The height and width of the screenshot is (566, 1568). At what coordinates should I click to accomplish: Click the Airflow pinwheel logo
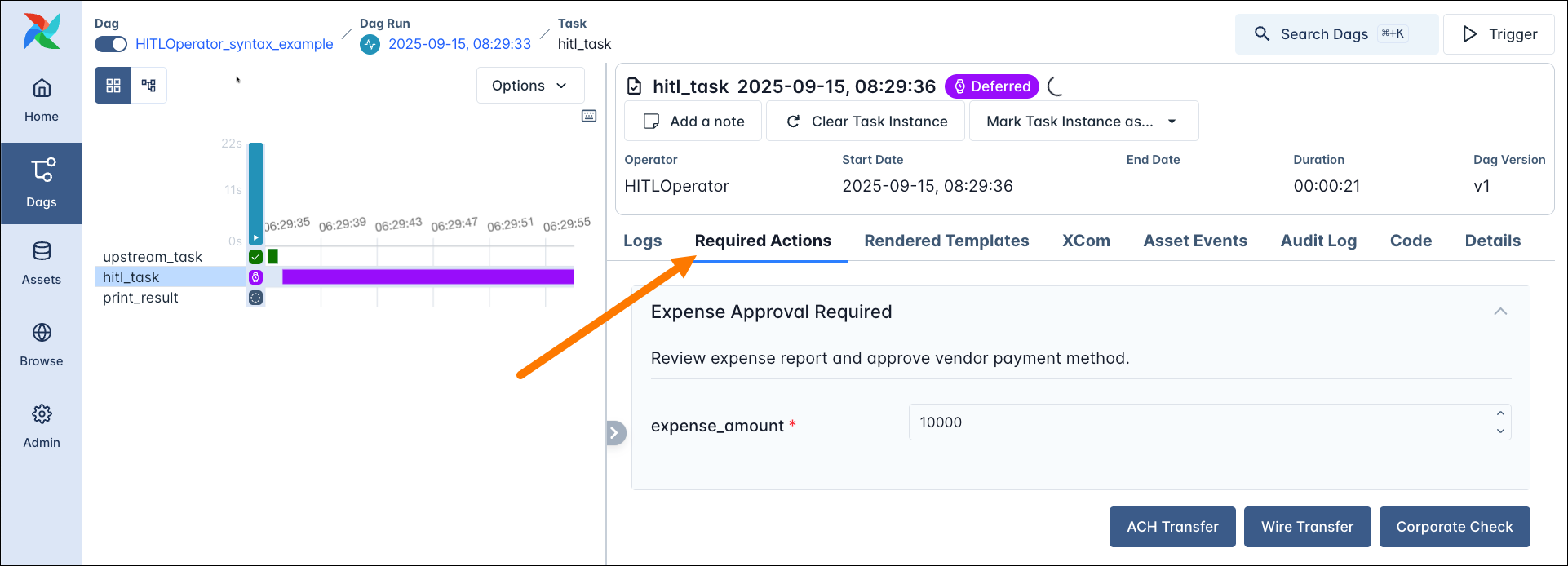42,31
